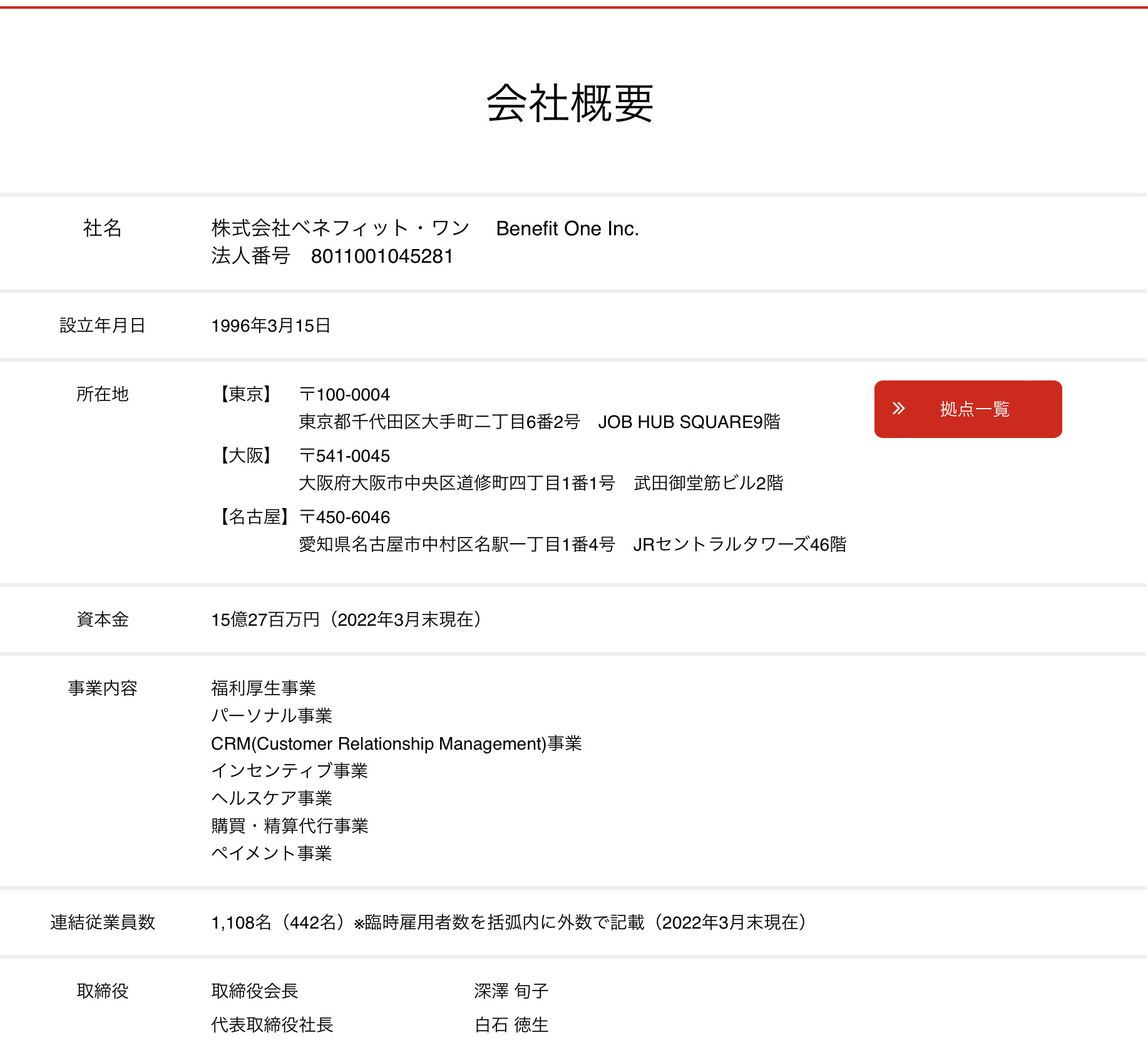Click the ヘルスケア事業 business line
The image size is (1148, 1045).
click(272, 798)
